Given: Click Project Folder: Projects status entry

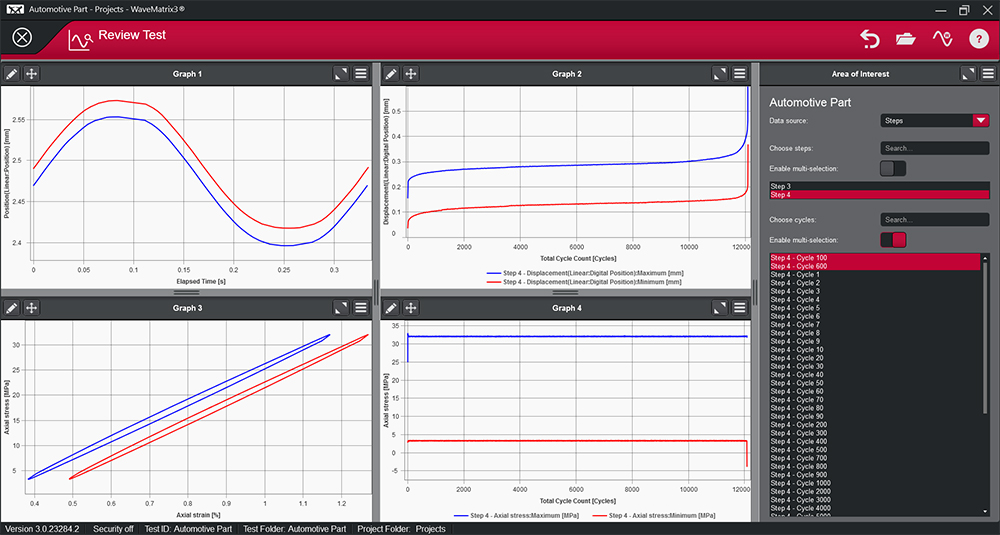Looking at the screenshot, I should 401,529.
